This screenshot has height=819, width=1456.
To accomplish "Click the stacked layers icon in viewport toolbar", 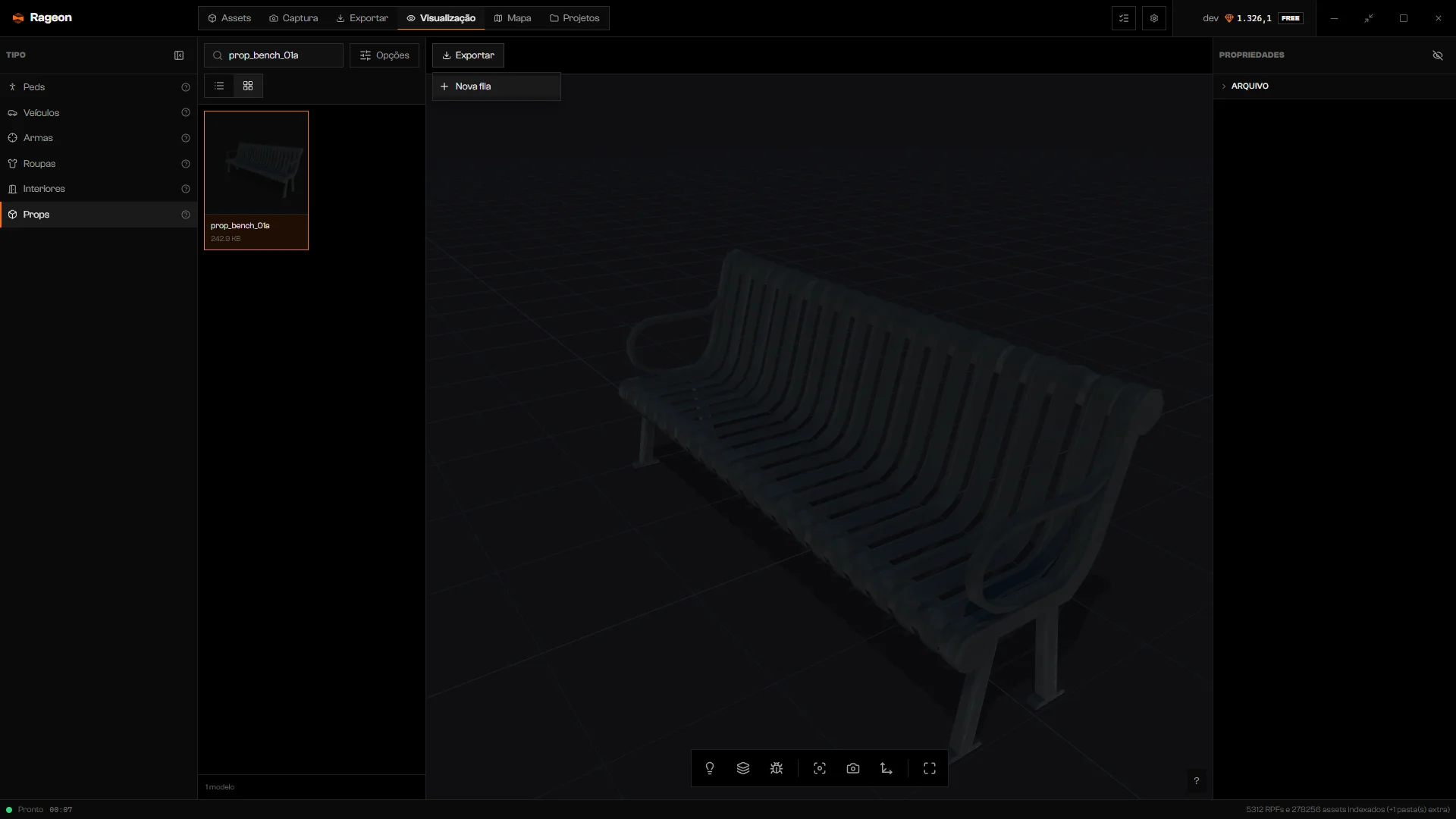I will click(x=743, y=768).
